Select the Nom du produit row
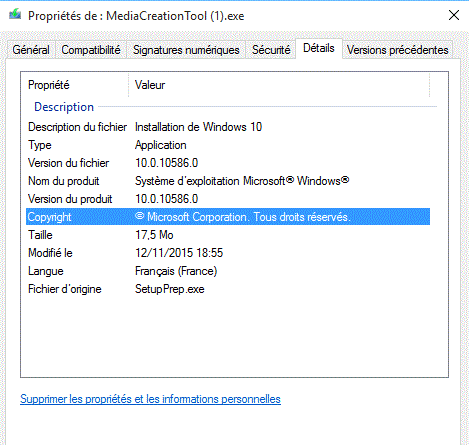 [228, 181]
